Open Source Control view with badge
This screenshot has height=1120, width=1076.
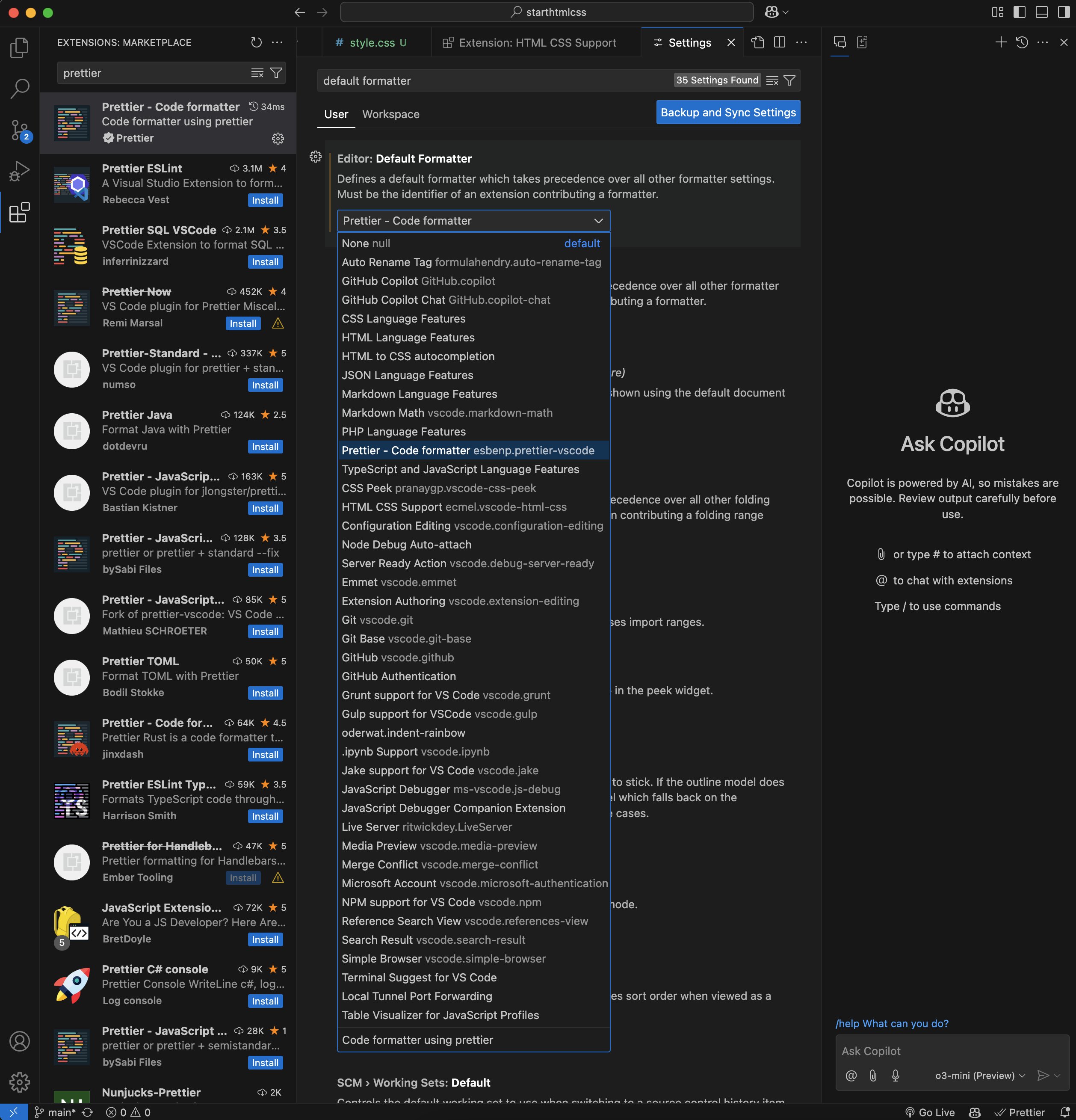(19, 130)
